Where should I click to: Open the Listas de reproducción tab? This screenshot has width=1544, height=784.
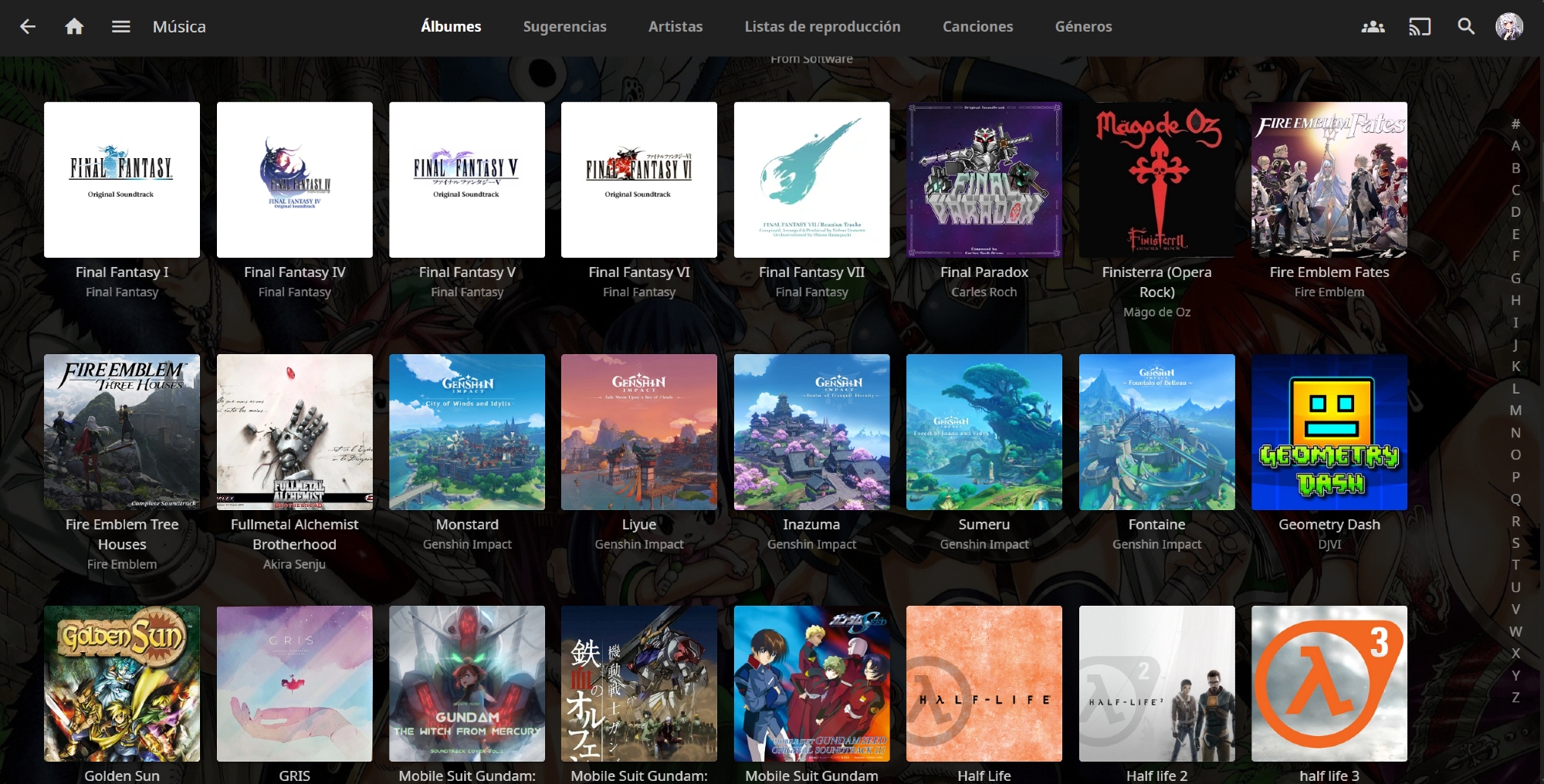coord(822,27)
